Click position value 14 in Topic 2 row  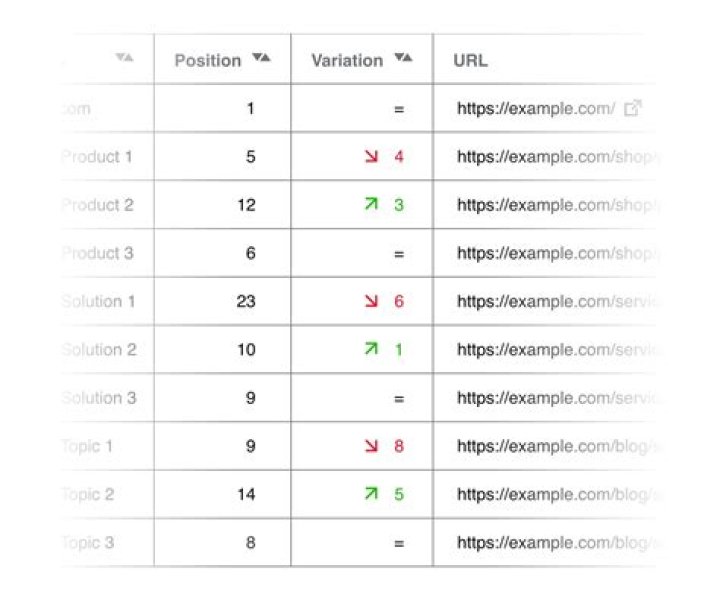(x=246, y=494)
